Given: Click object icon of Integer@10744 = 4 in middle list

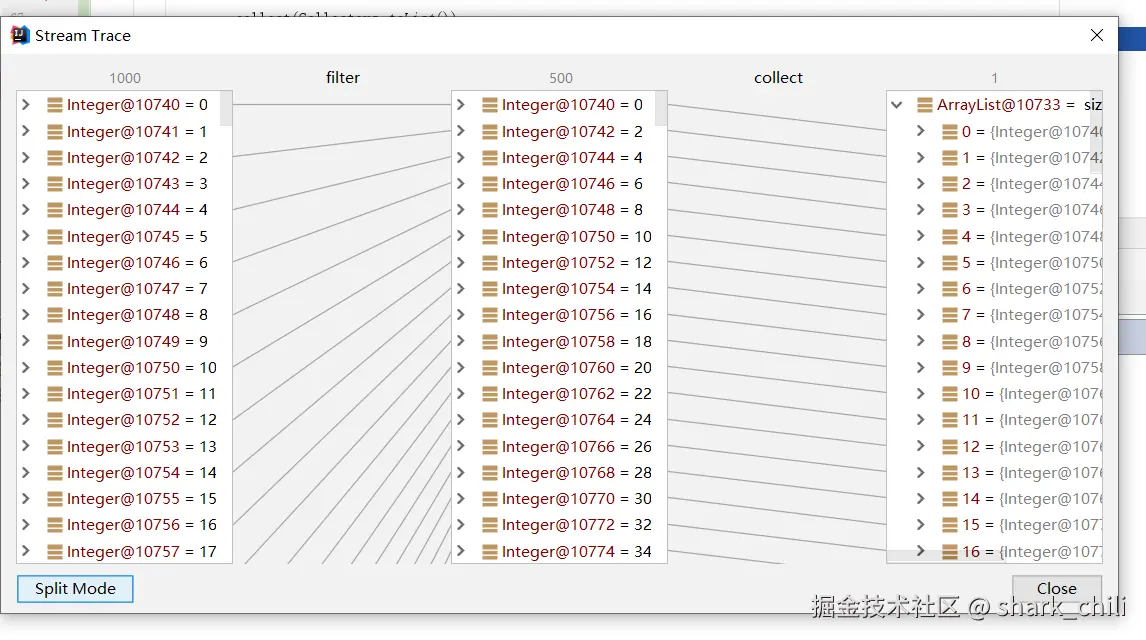Looking at the screenshot, I should [490, 158].
